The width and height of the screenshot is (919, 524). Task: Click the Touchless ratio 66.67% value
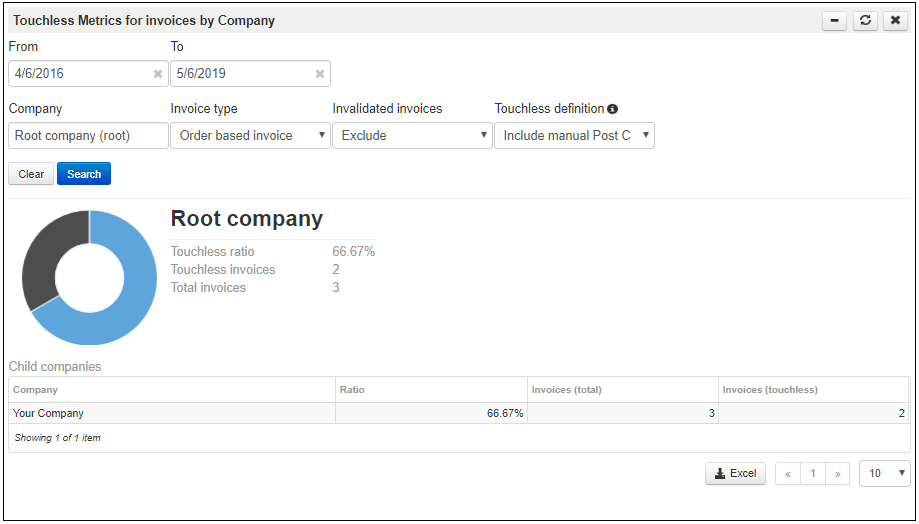[x=353, y=251]
